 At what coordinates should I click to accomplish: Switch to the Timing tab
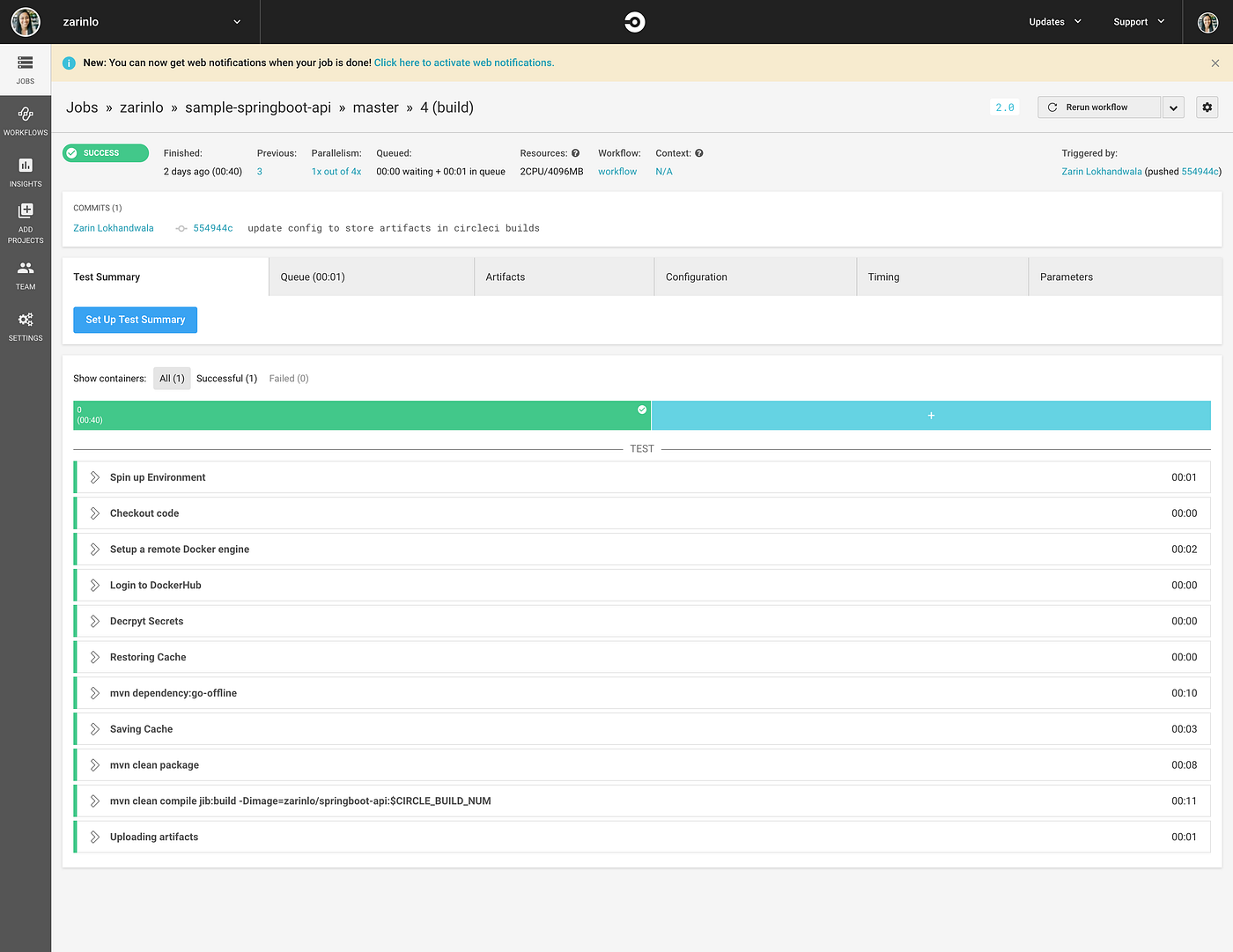(942, 277)
